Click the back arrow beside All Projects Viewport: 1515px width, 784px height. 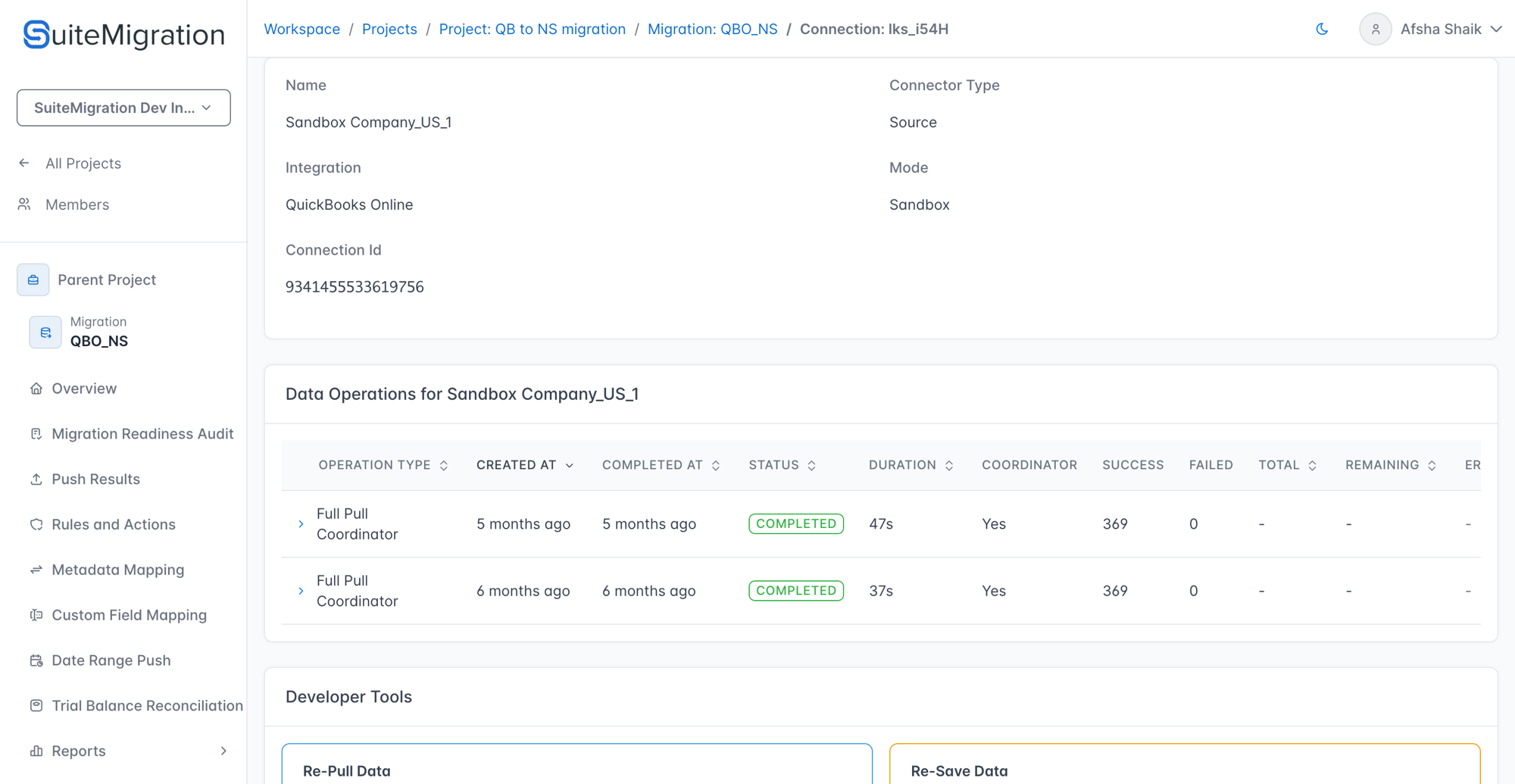pos(24,163)
